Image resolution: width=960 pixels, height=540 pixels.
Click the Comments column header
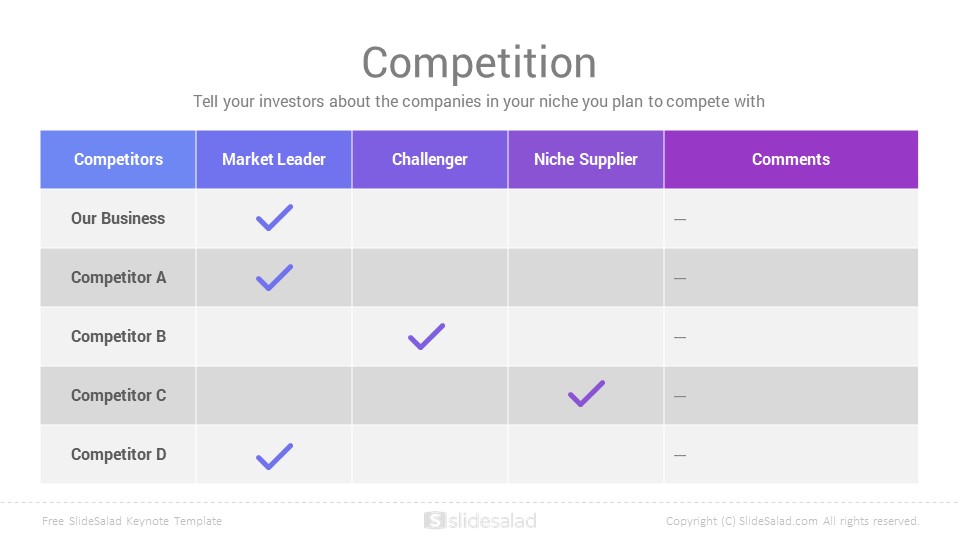pos(791,159)
